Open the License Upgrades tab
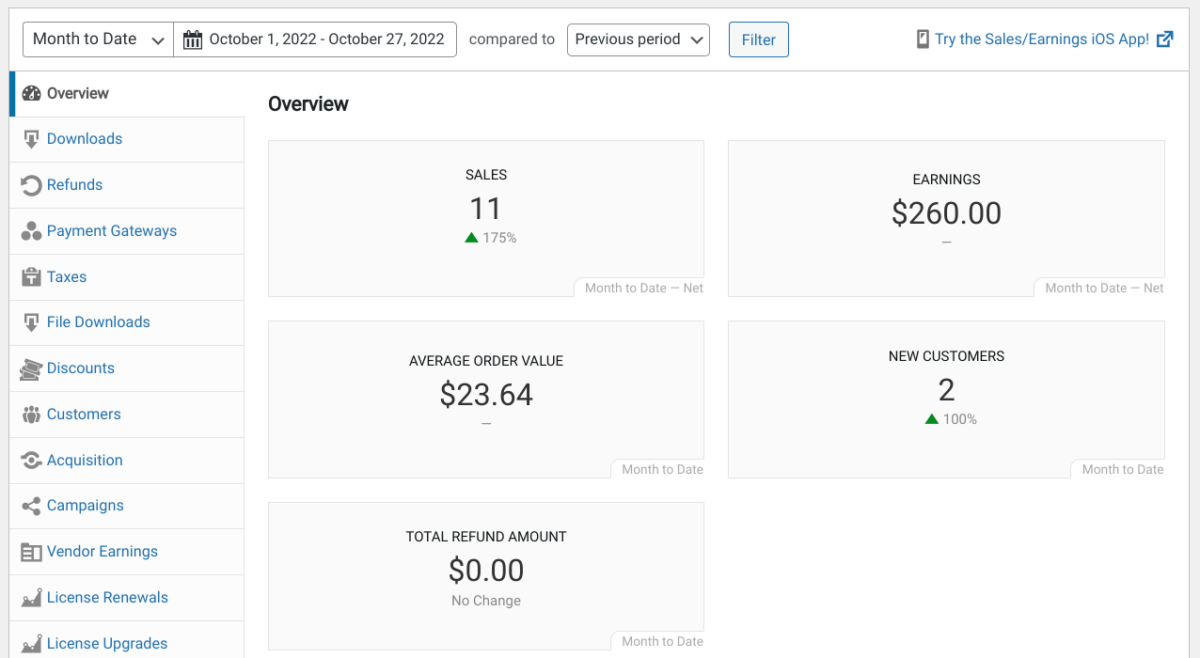1200x658 pixels. pyautogui.click(x=107, y=643)
